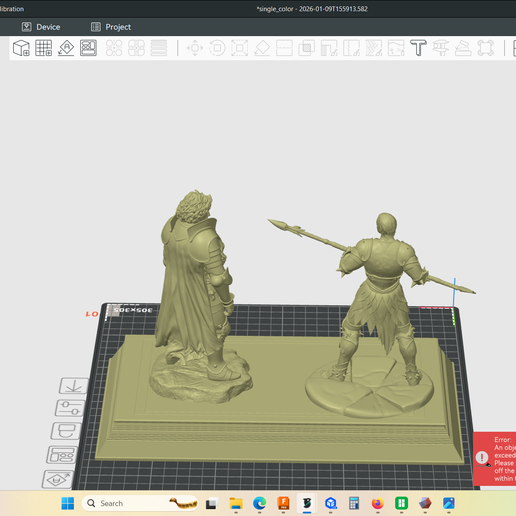Open the Windows Start menu
This screenshot has height=516, width=516.
[68, 503]
